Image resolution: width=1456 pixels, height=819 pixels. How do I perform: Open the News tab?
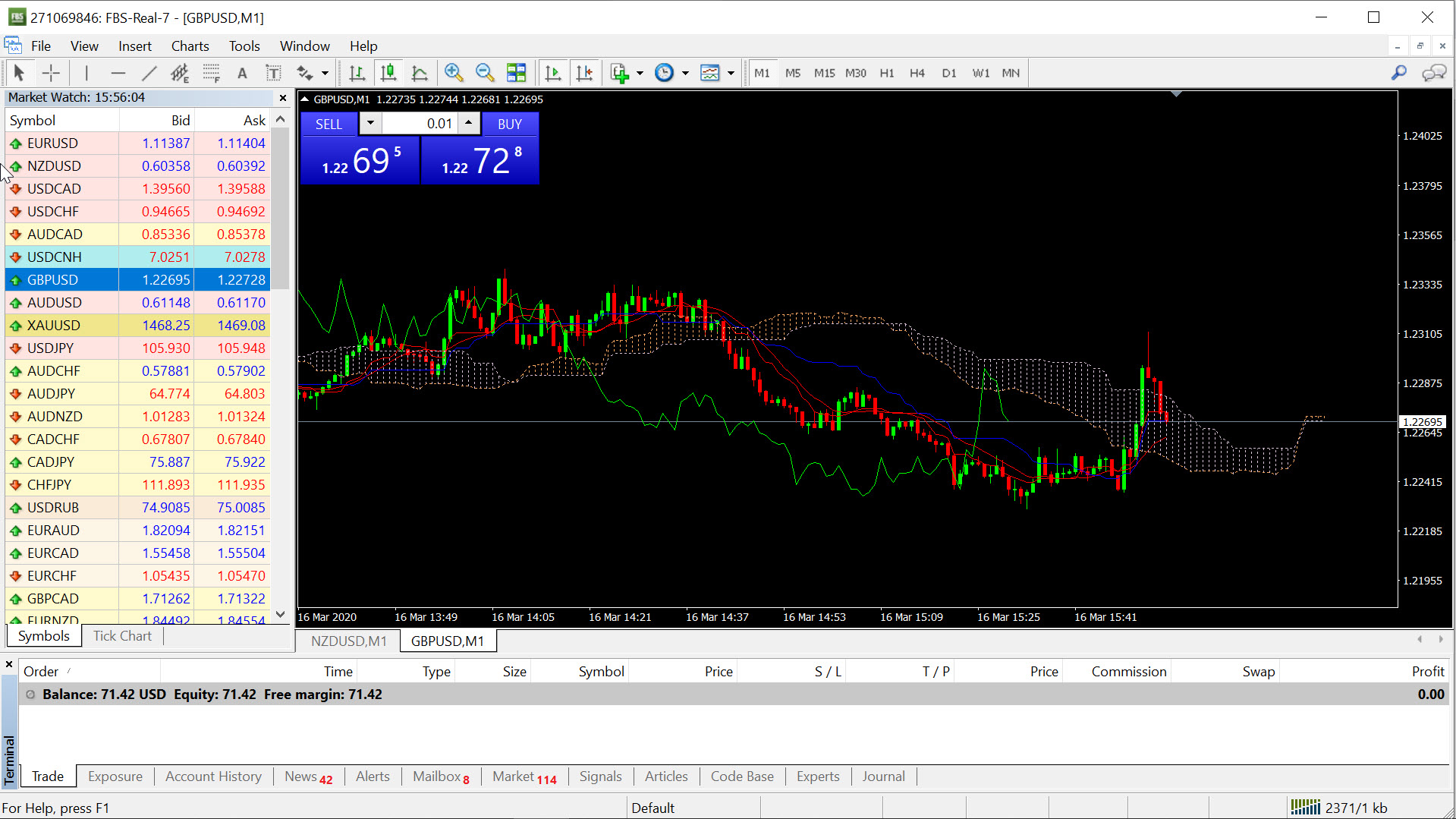tap(308, 776)
